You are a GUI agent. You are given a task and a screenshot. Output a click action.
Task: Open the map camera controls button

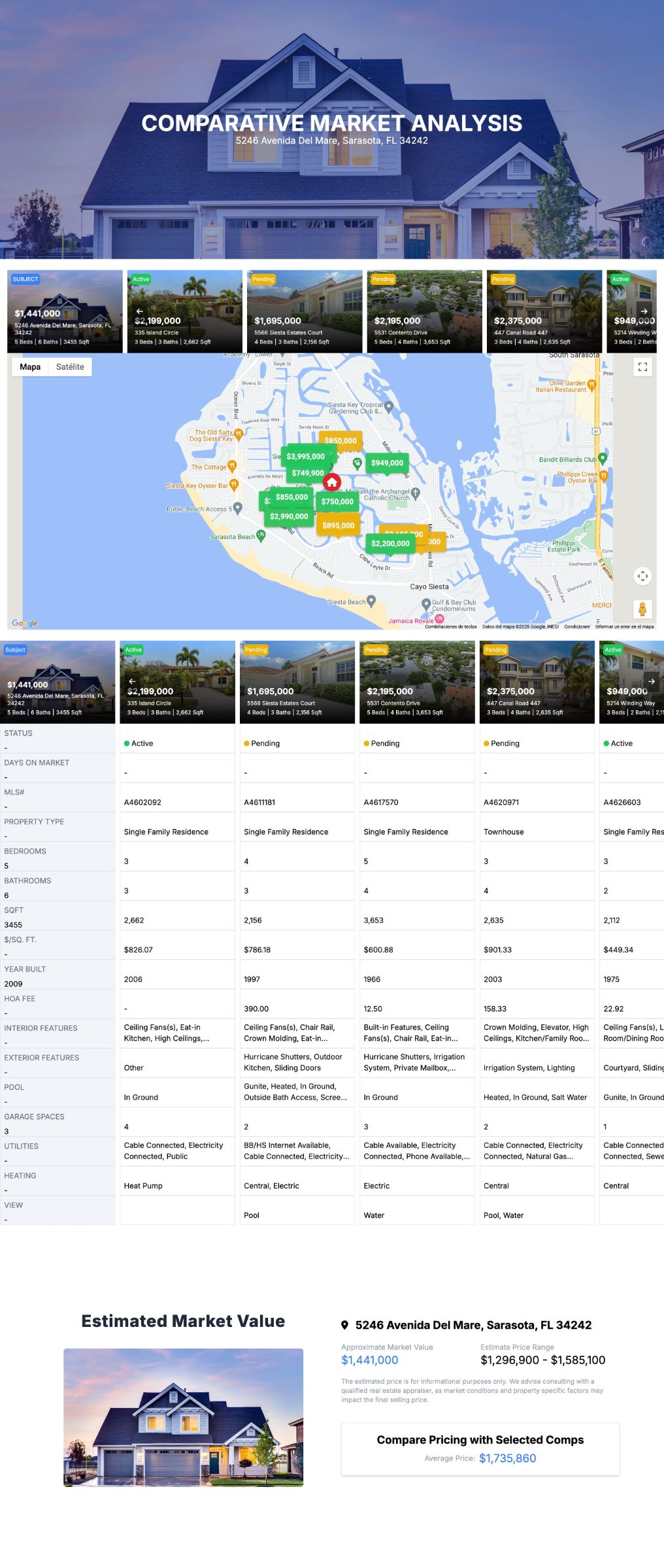tap(642, 576)
